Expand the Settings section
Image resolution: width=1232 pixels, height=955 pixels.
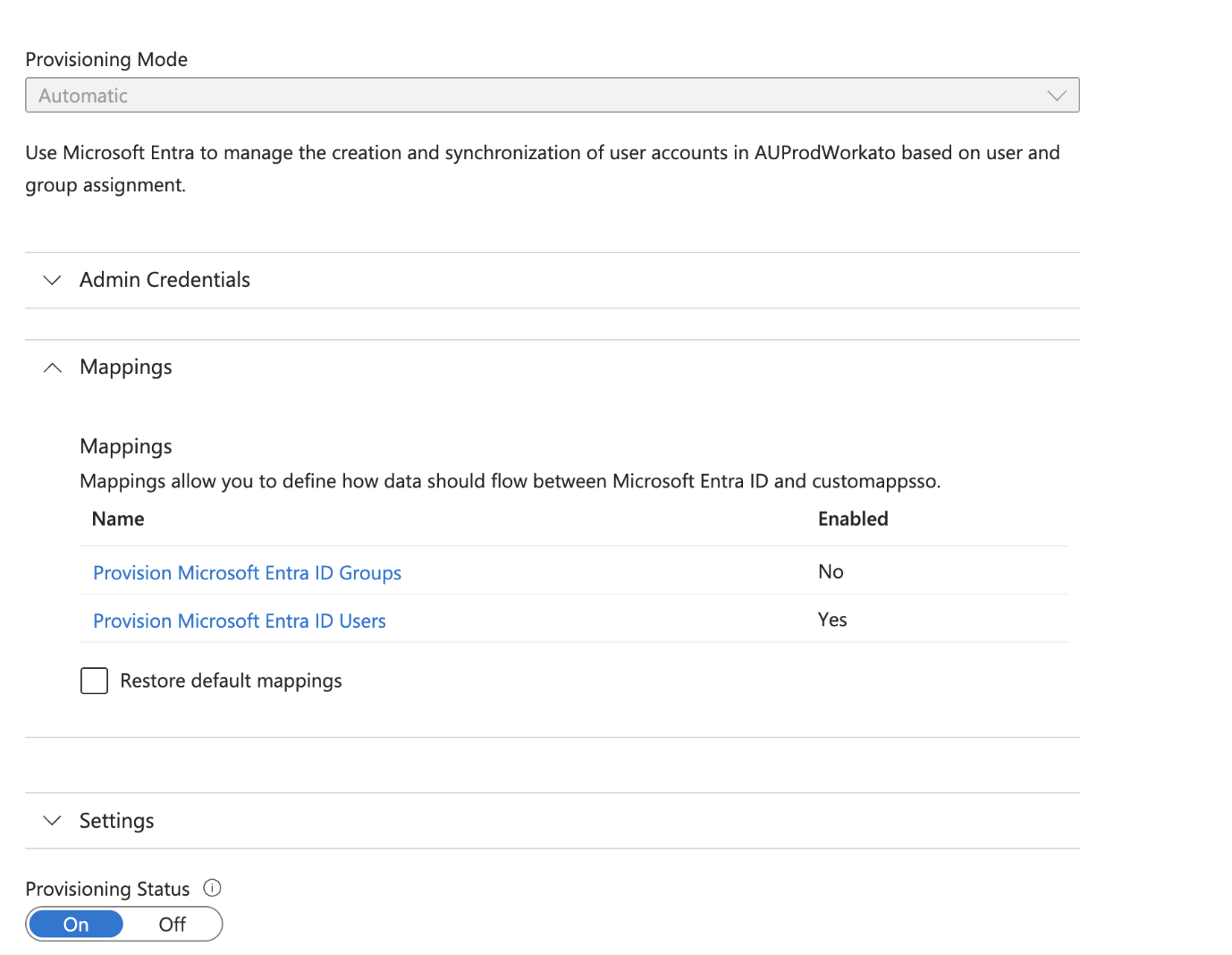click(116, 821)
